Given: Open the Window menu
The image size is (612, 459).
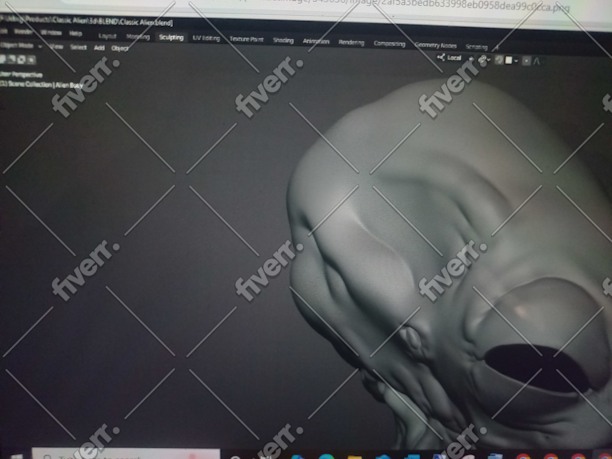Looking at the screenshot, I should (51, 33).
